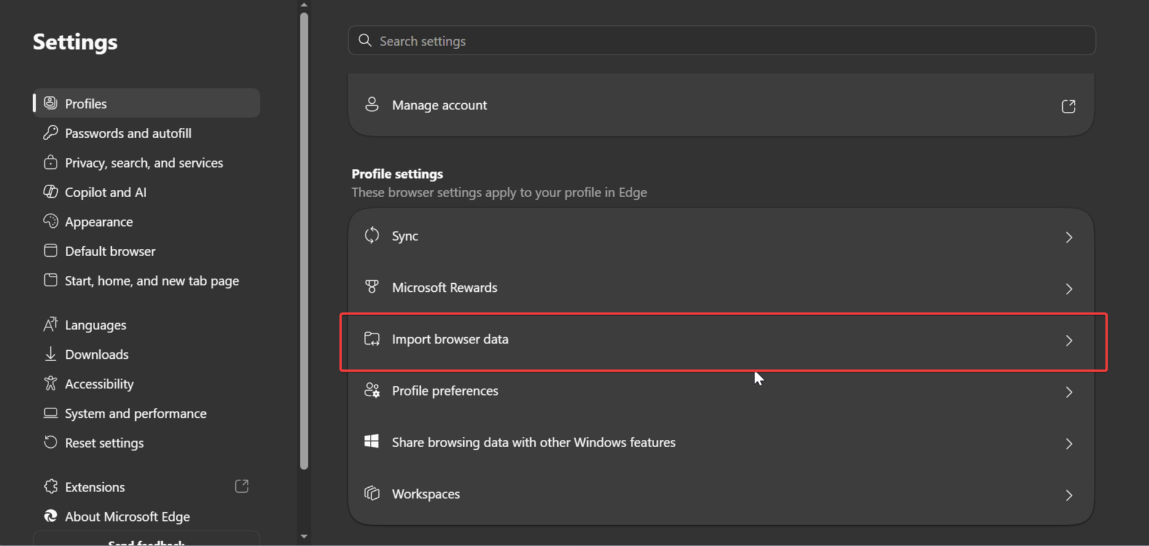The height and width of the screenshot is (546, 1149).
Task: Open Workspaces settings row
Action: tap(721, 494)
